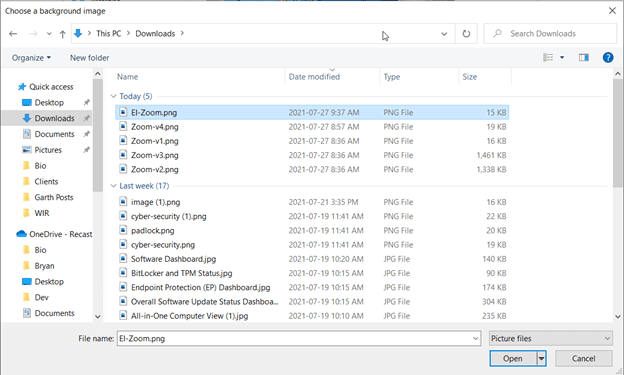Open the address bar history dropdown
This screenshot has width=624, height=375.
444,34
